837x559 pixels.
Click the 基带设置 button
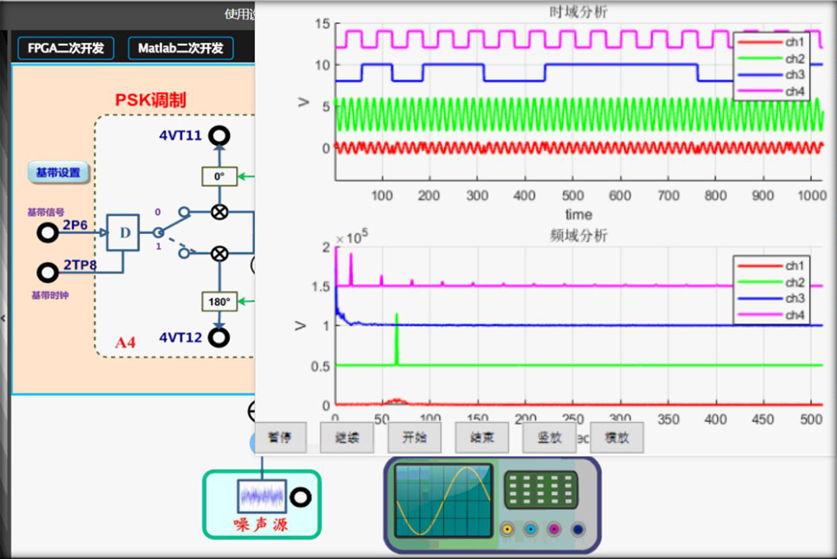(58, 173)
